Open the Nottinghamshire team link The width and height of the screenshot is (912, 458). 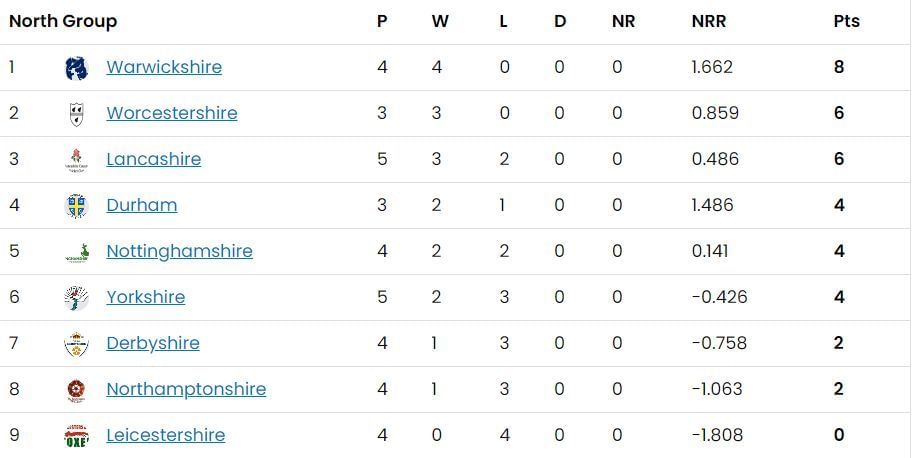tap(180, 251)
